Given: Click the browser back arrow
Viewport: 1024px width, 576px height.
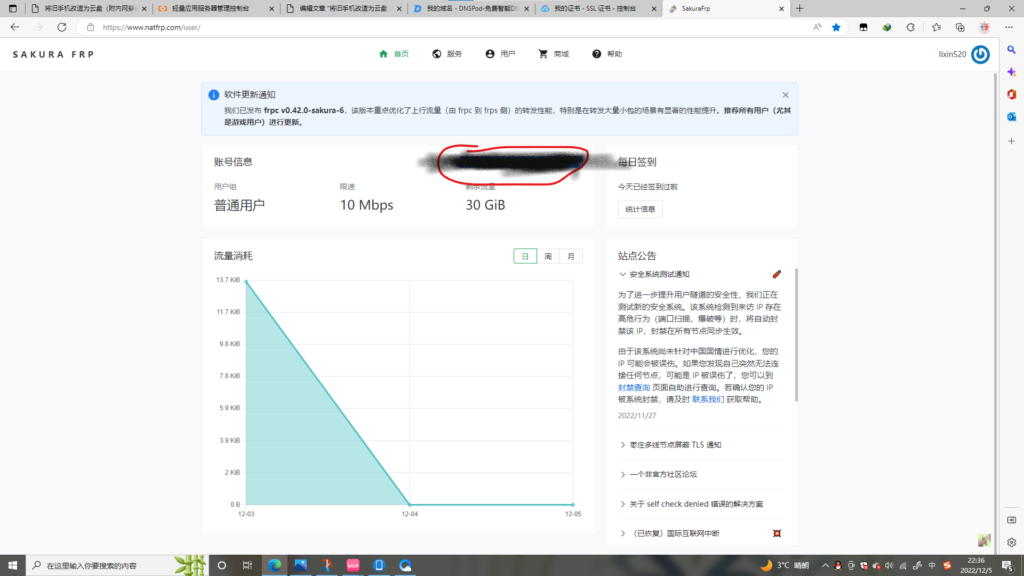Looking at the screenshot, I should click(x=14, y=27).
